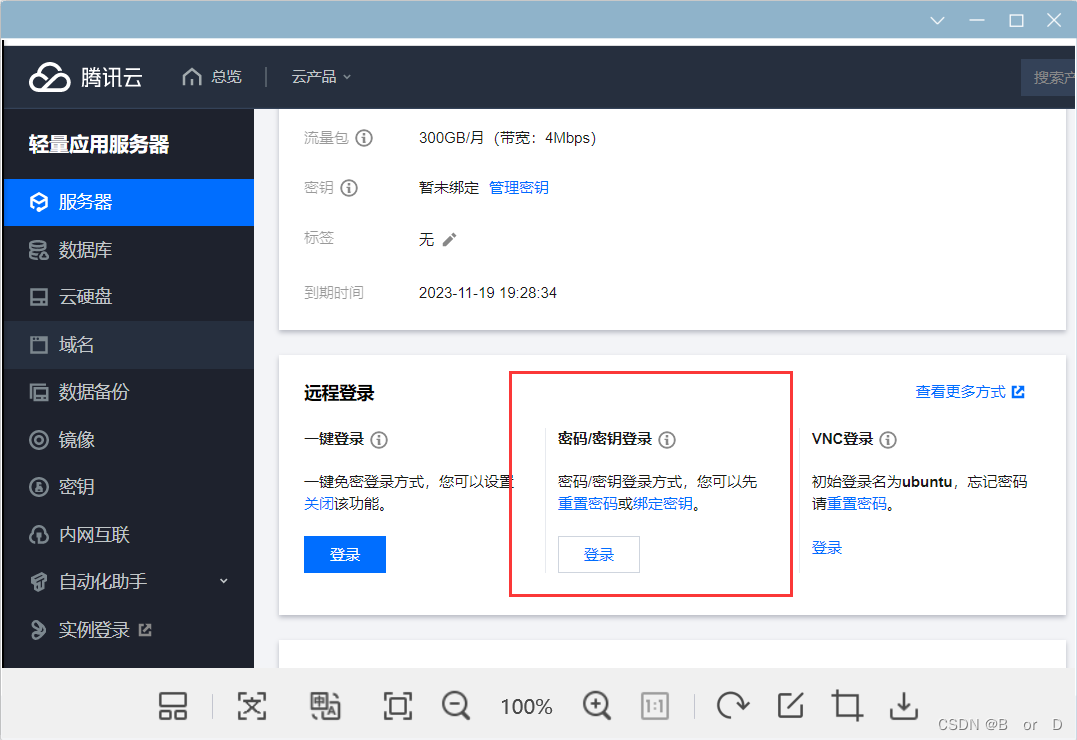
Task: Open 内网互联 in the sidebar
Action: click(x=128, y=535)
